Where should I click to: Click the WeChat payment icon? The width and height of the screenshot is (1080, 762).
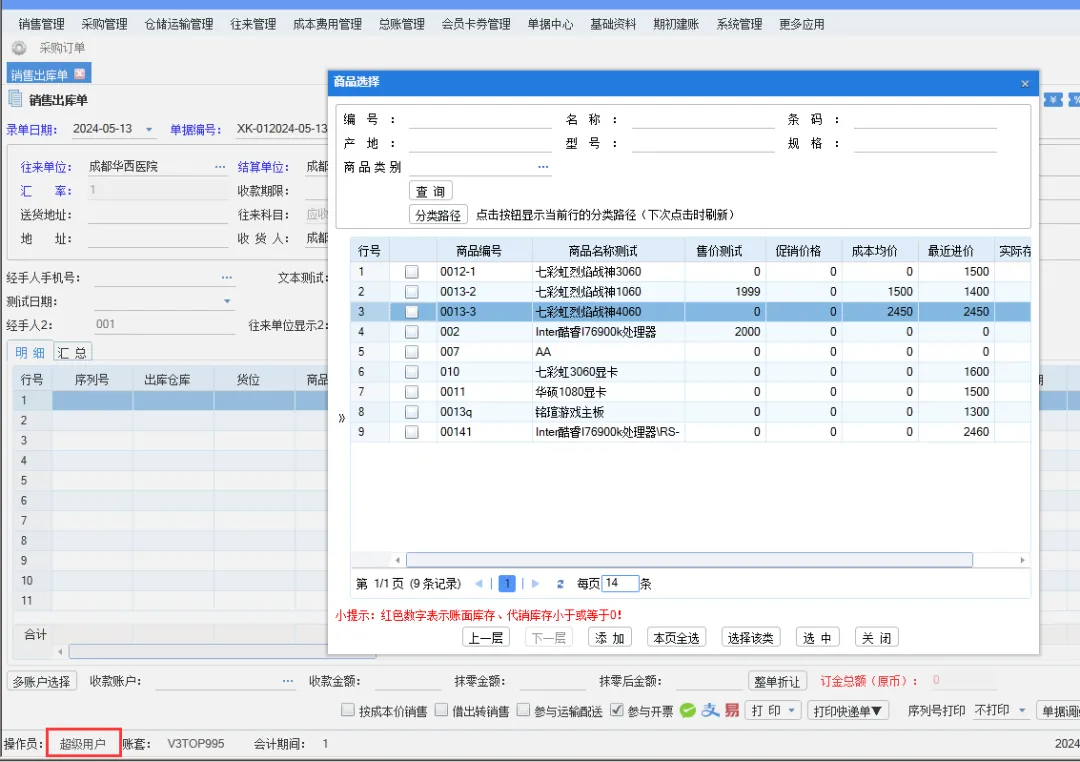tap(688, 710)
